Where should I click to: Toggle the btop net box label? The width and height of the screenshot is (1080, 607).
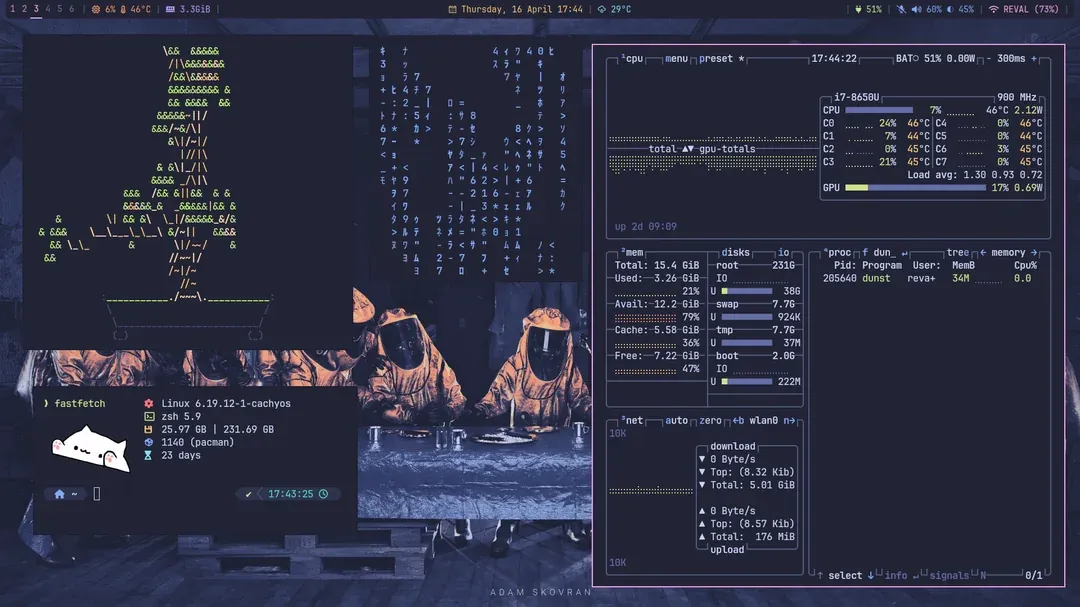[x=632, y=420]
